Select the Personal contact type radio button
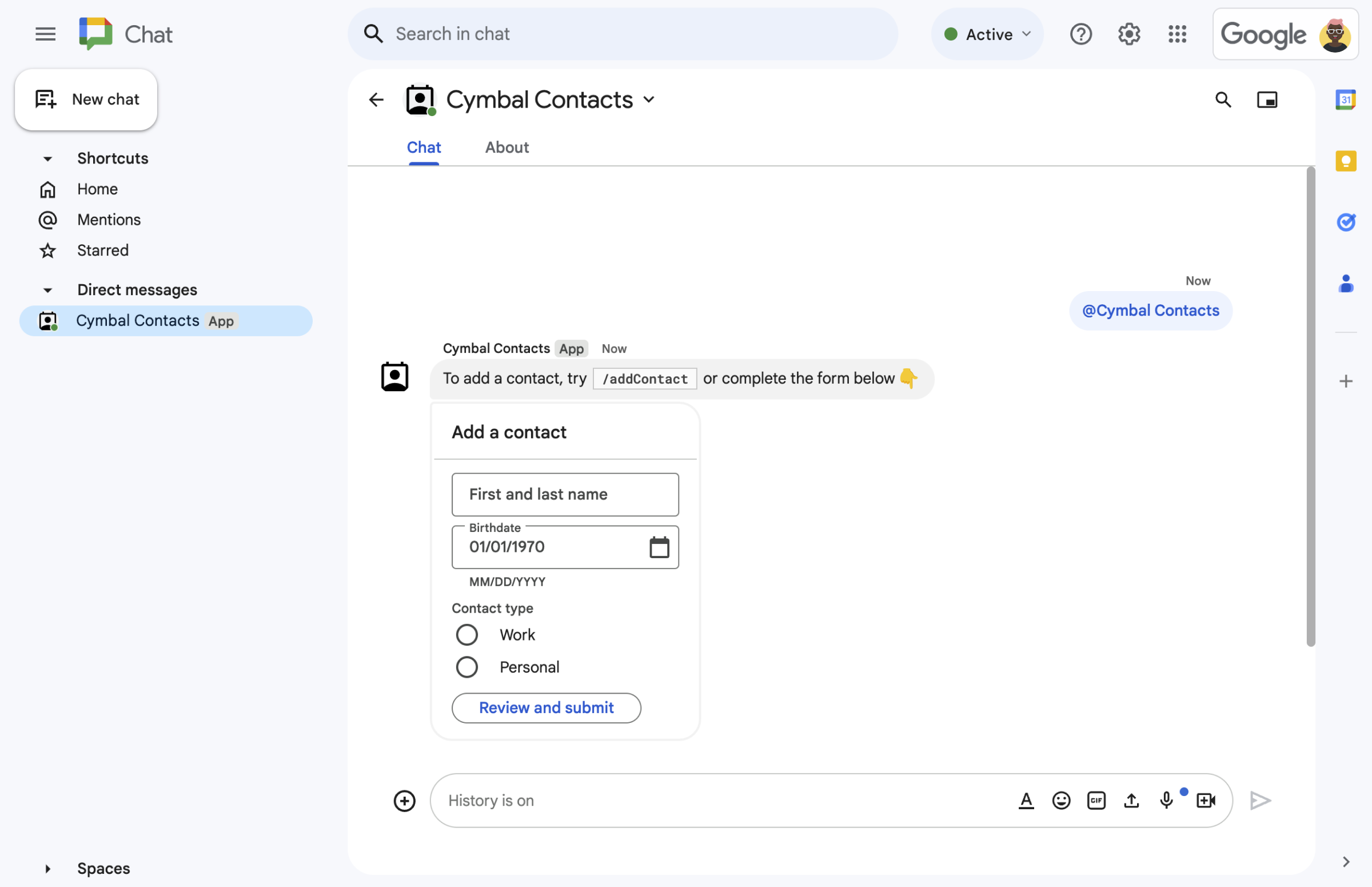This screenshot has width=1372, height=887. 466,666
